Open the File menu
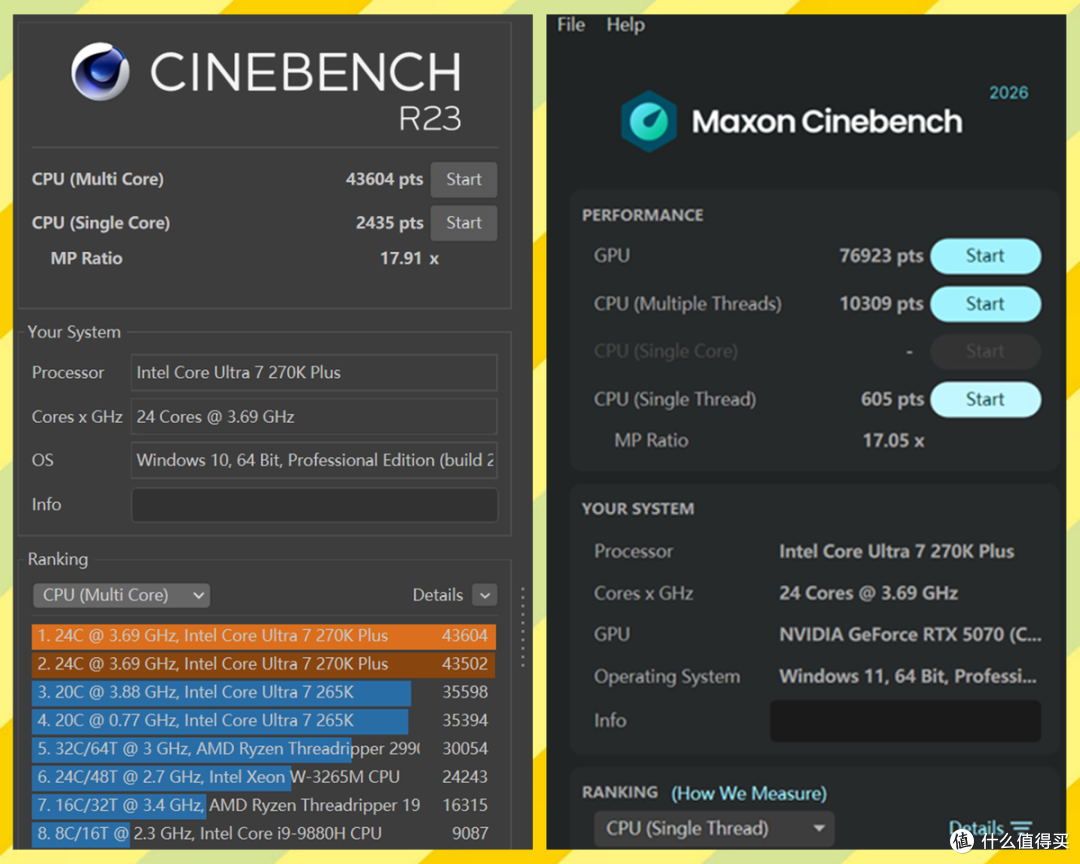Image resolution: width=1080 pixels, height=864 pixels. pos(571,25)
